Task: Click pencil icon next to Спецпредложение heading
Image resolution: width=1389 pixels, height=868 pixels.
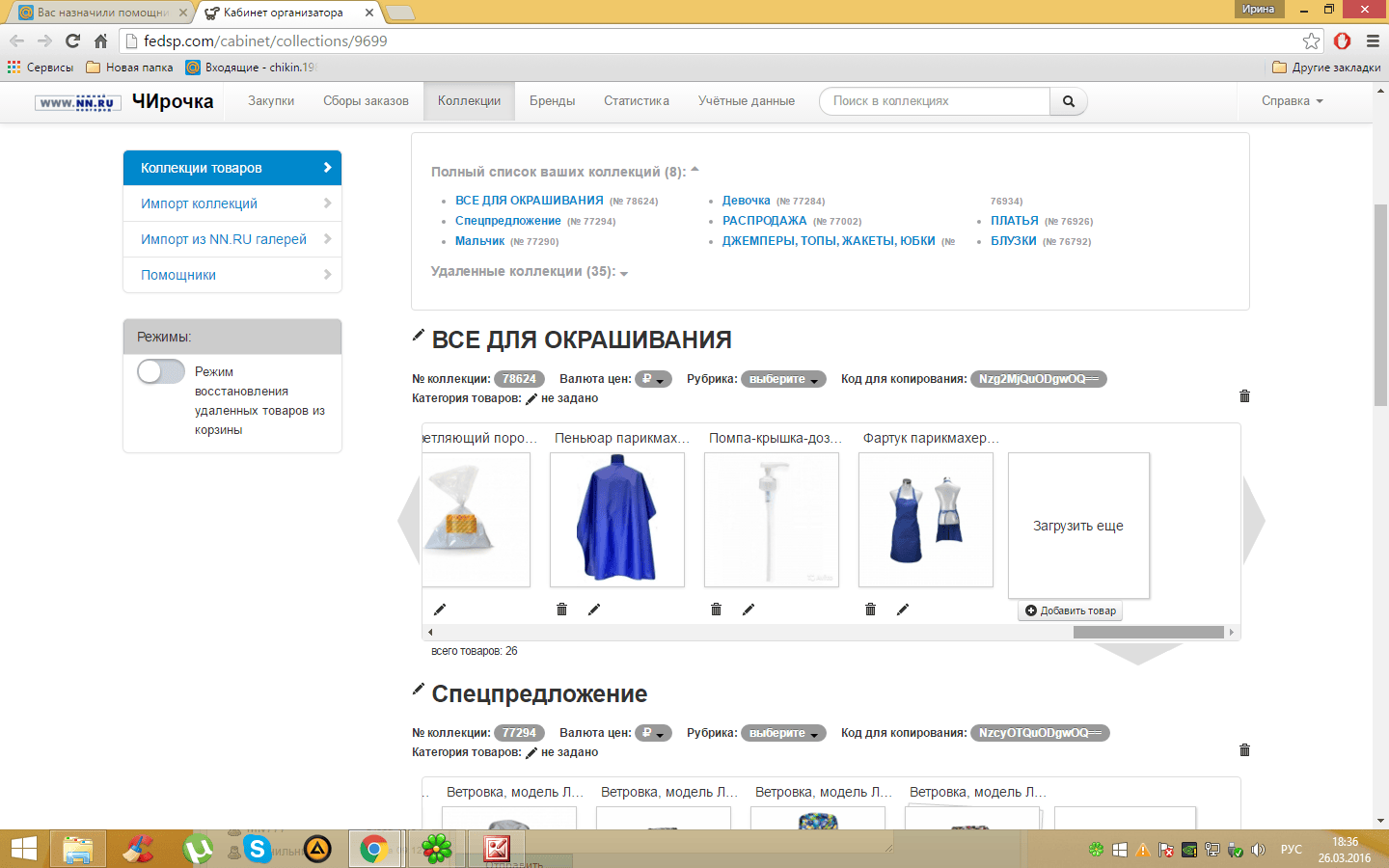Action: (418, 690)
